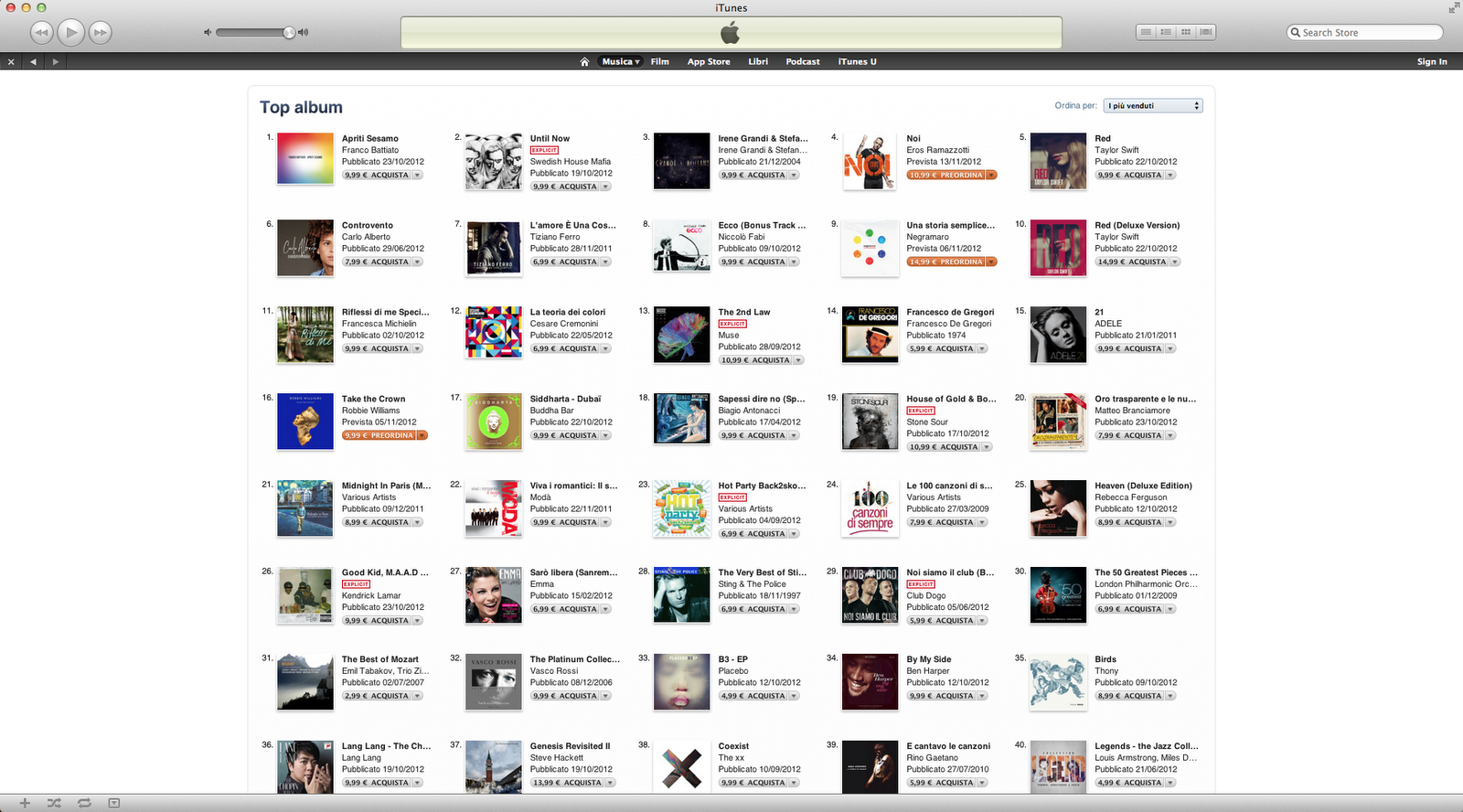1463x812 pixels.
Task: Open The 2nd Law album artwork
Action: 682,335
